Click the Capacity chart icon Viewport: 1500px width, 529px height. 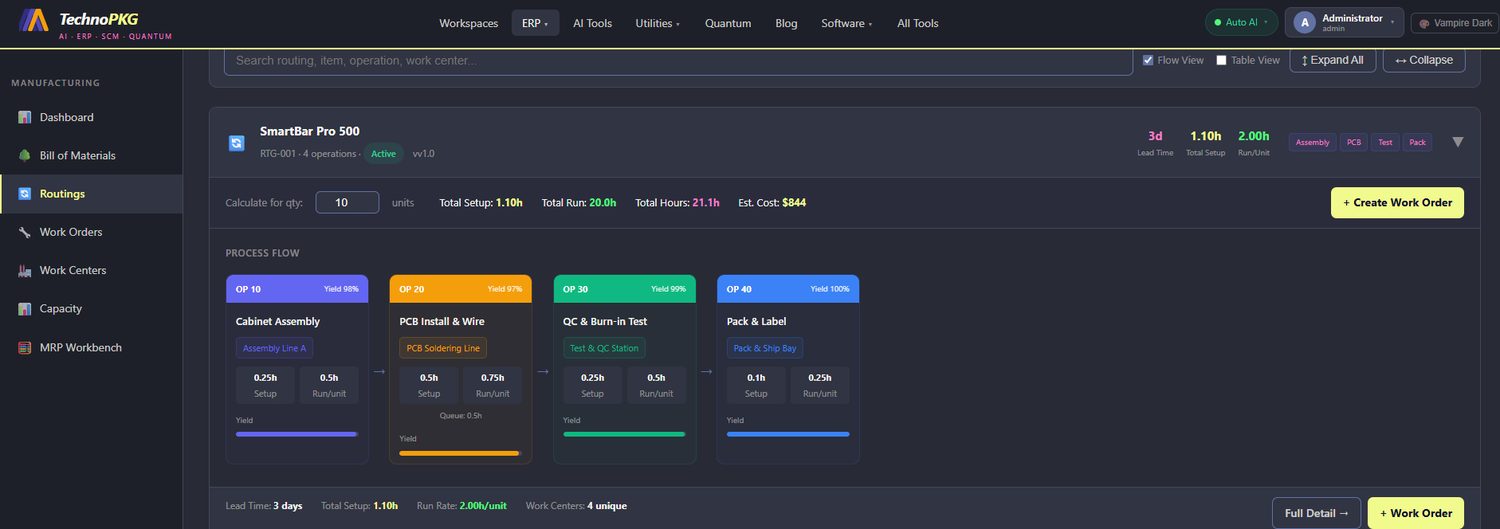(25, 309)
